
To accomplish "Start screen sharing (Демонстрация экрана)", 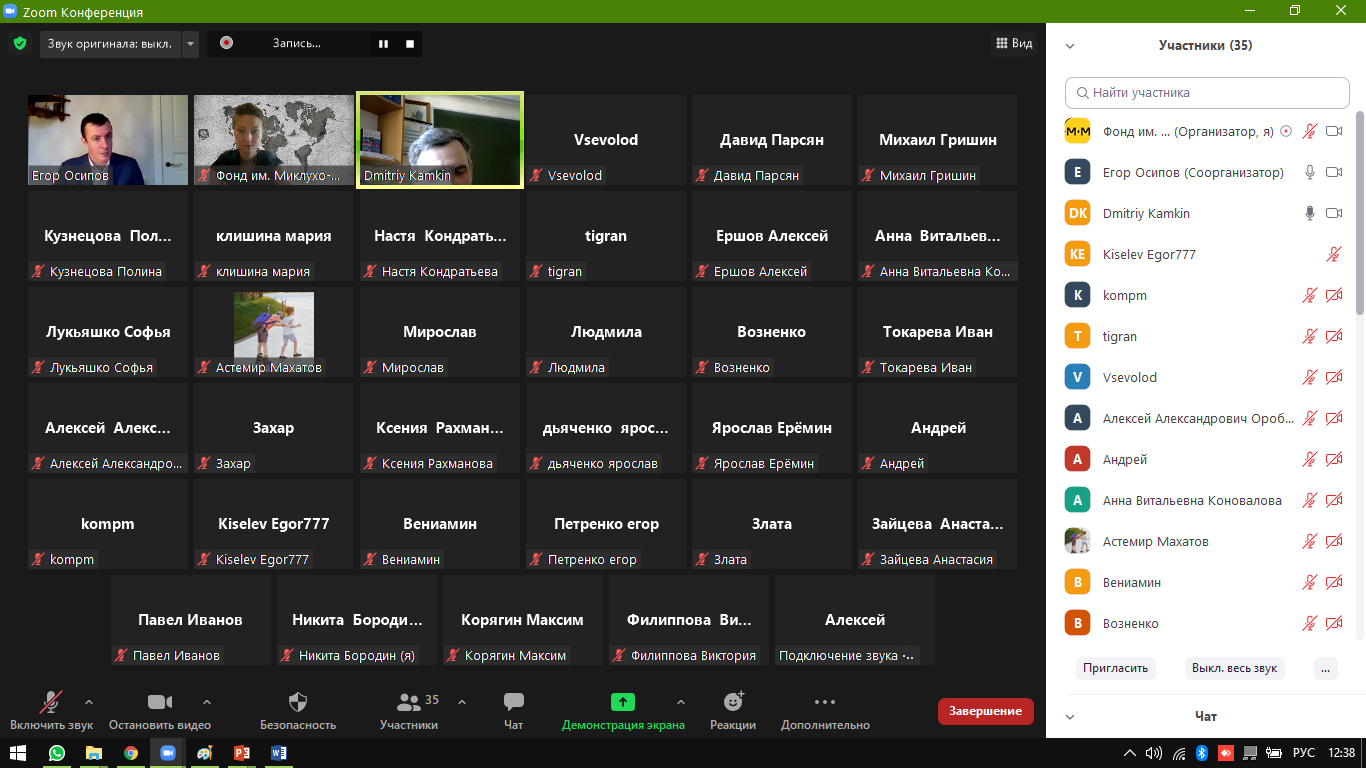I will 623,702.
